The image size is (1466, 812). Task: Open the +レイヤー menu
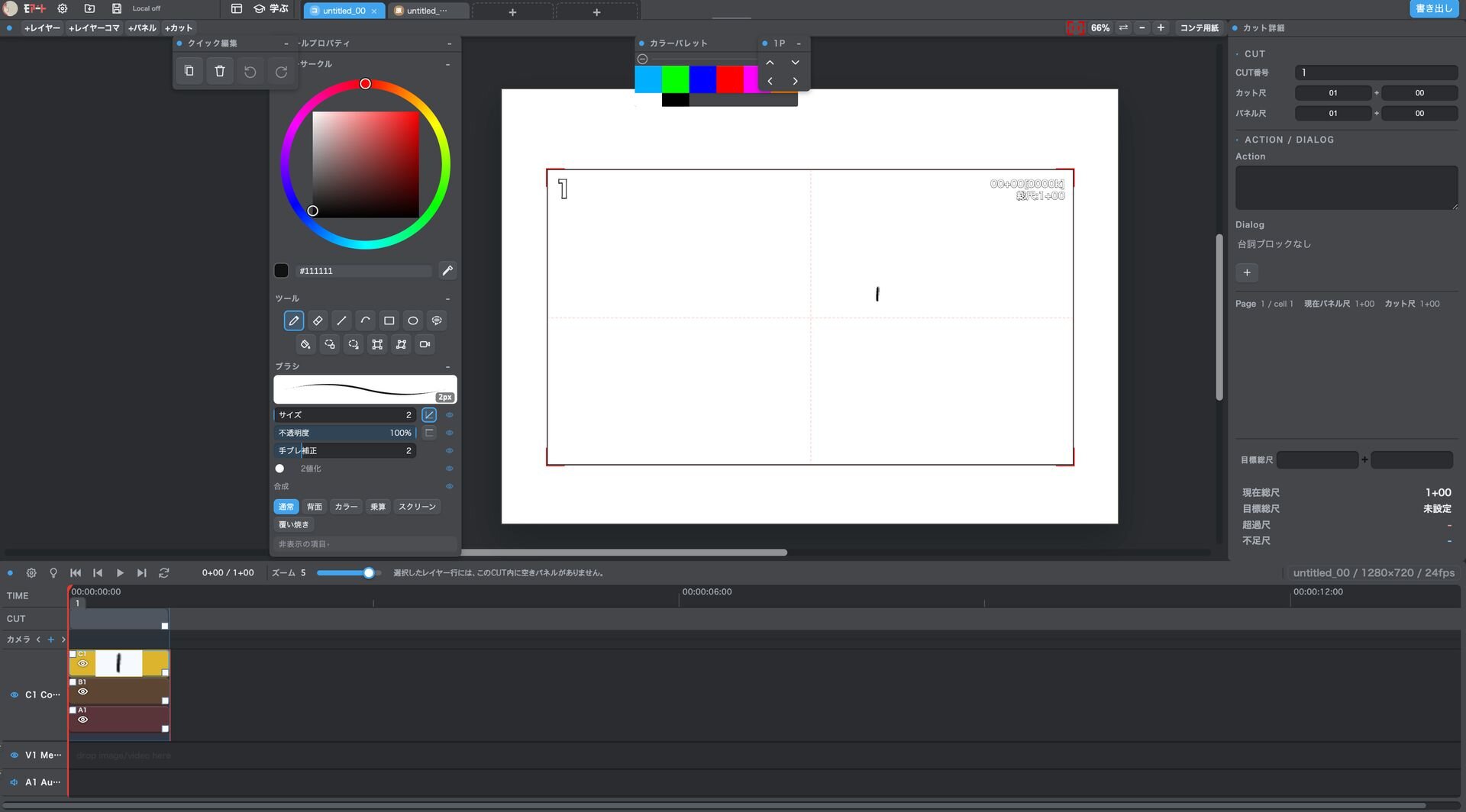click(41, 27)
